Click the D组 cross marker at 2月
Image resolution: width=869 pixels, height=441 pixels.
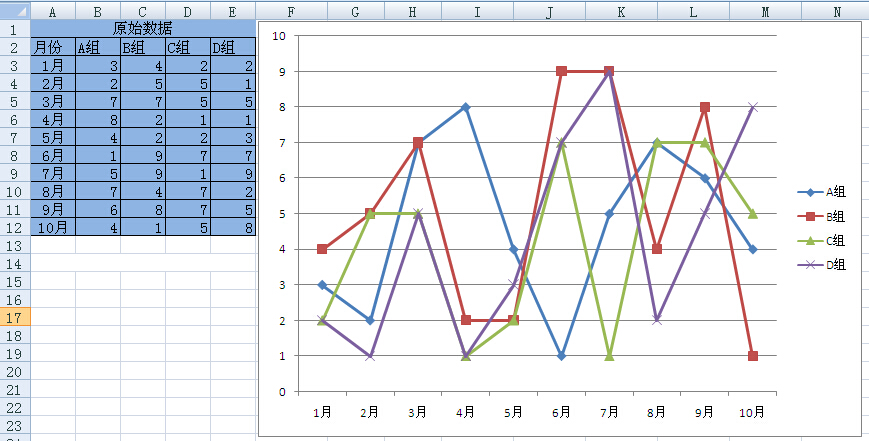pyautogui.click(x=370, y=356)
